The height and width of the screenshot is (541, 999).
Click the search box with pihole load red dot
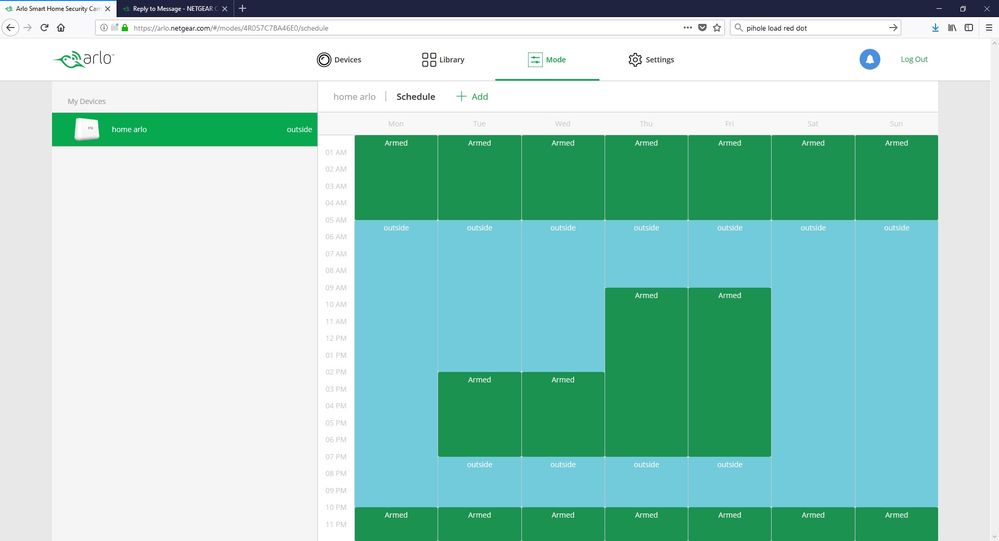coord(816,27)
